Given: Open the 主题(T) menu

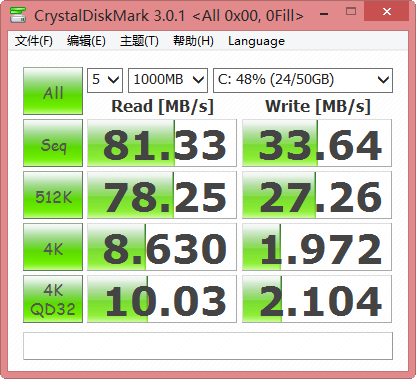Looking at the screenshot, I should (139, 41).
